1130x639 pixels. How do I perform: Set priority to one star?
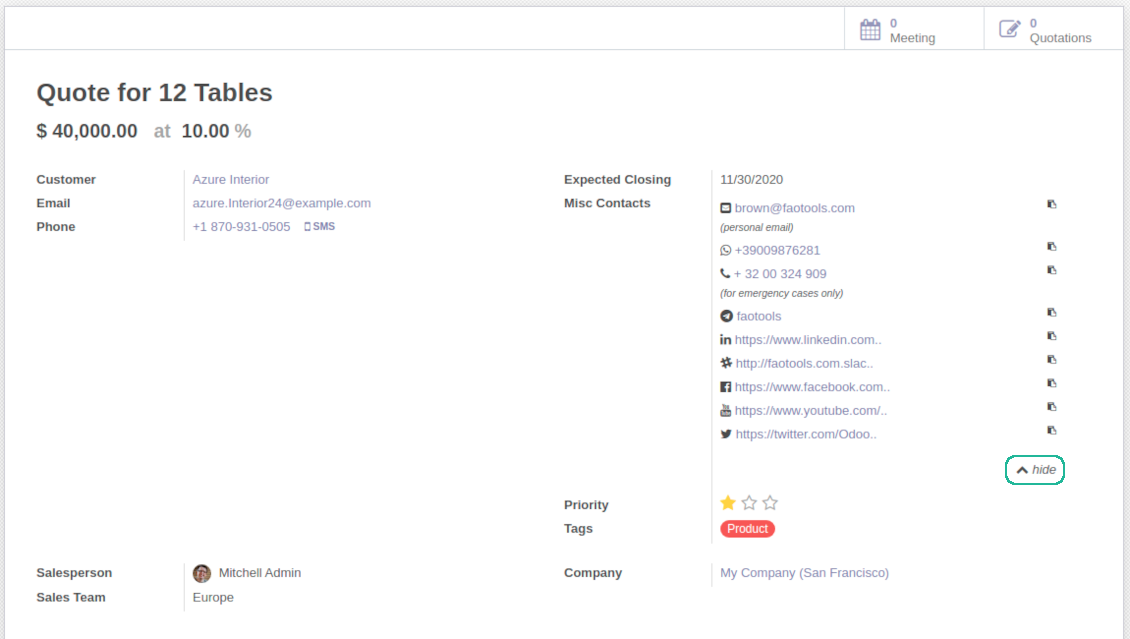(728, 503)
